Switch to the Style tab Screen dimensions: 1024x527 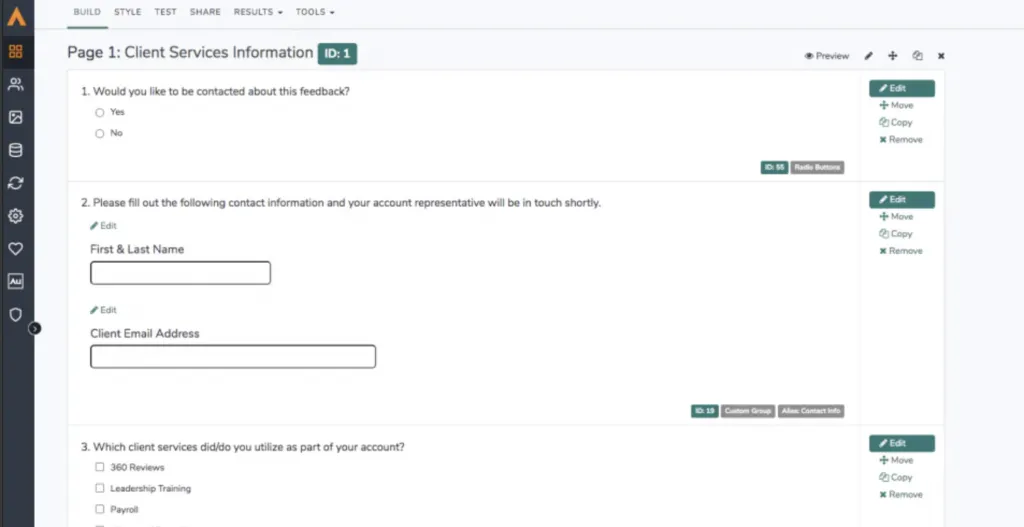(127, 12)
